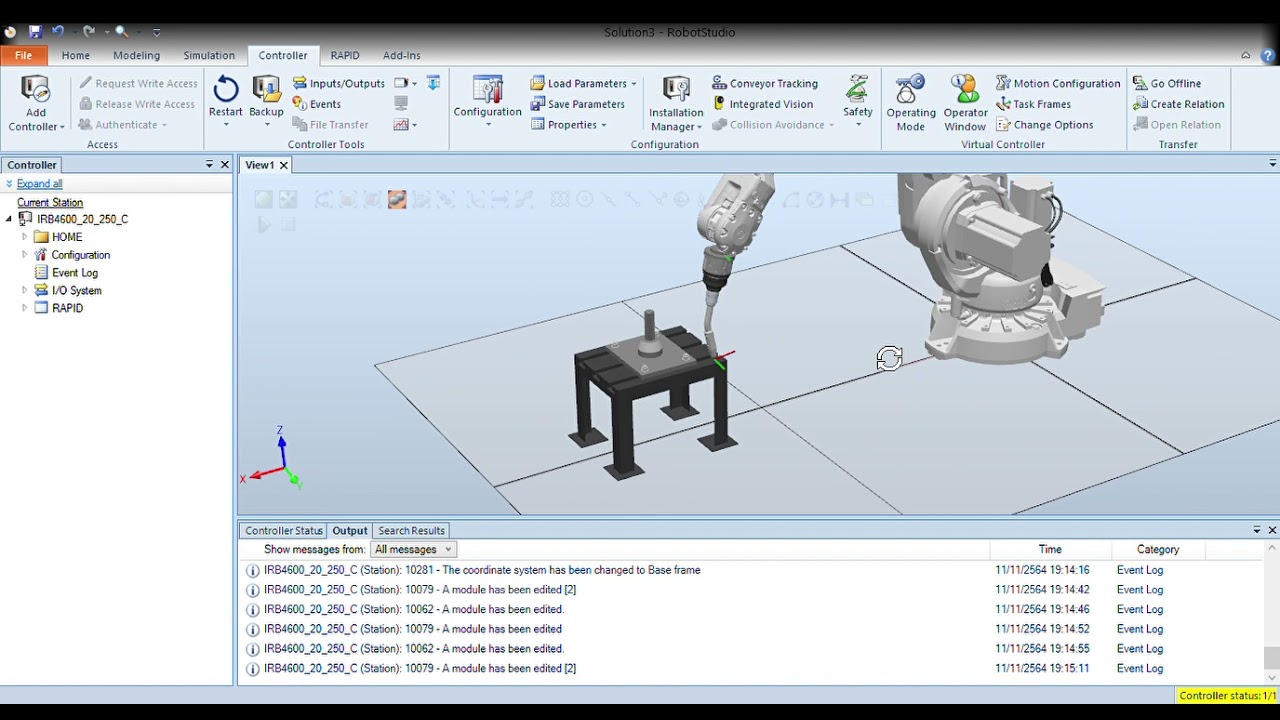Click the faded play icon in the 3D view
The width and height of the screenshot is (1280, 720).
tap(264, 225)
